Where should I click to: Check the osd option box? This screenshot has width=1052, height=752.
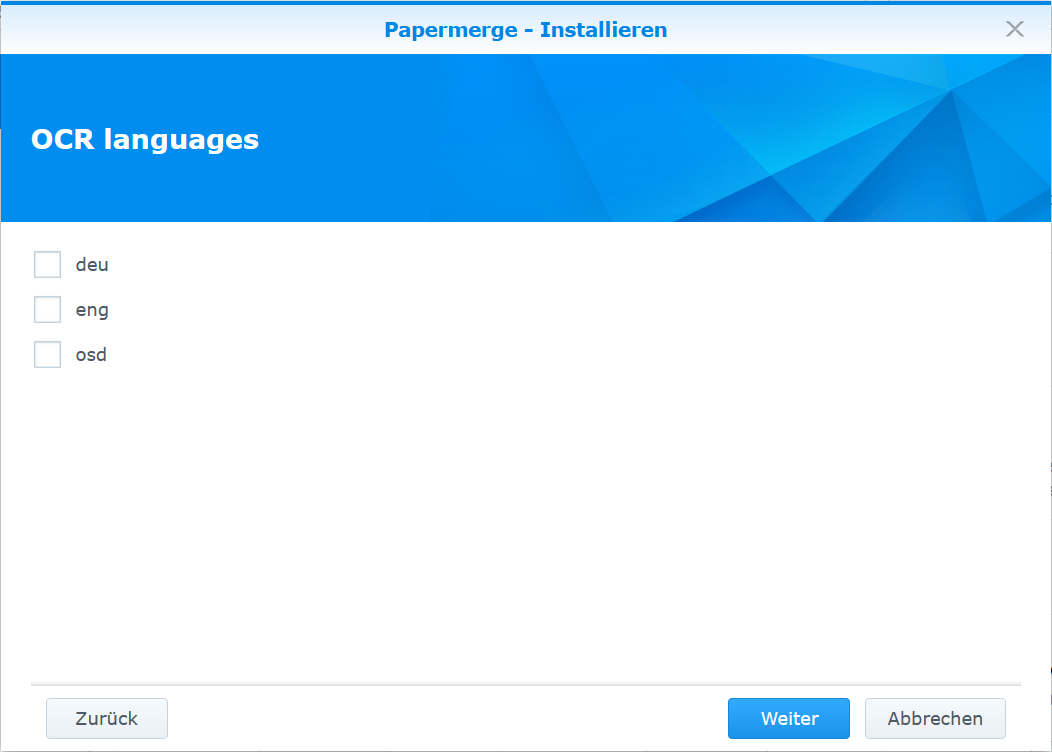point(47,354)
